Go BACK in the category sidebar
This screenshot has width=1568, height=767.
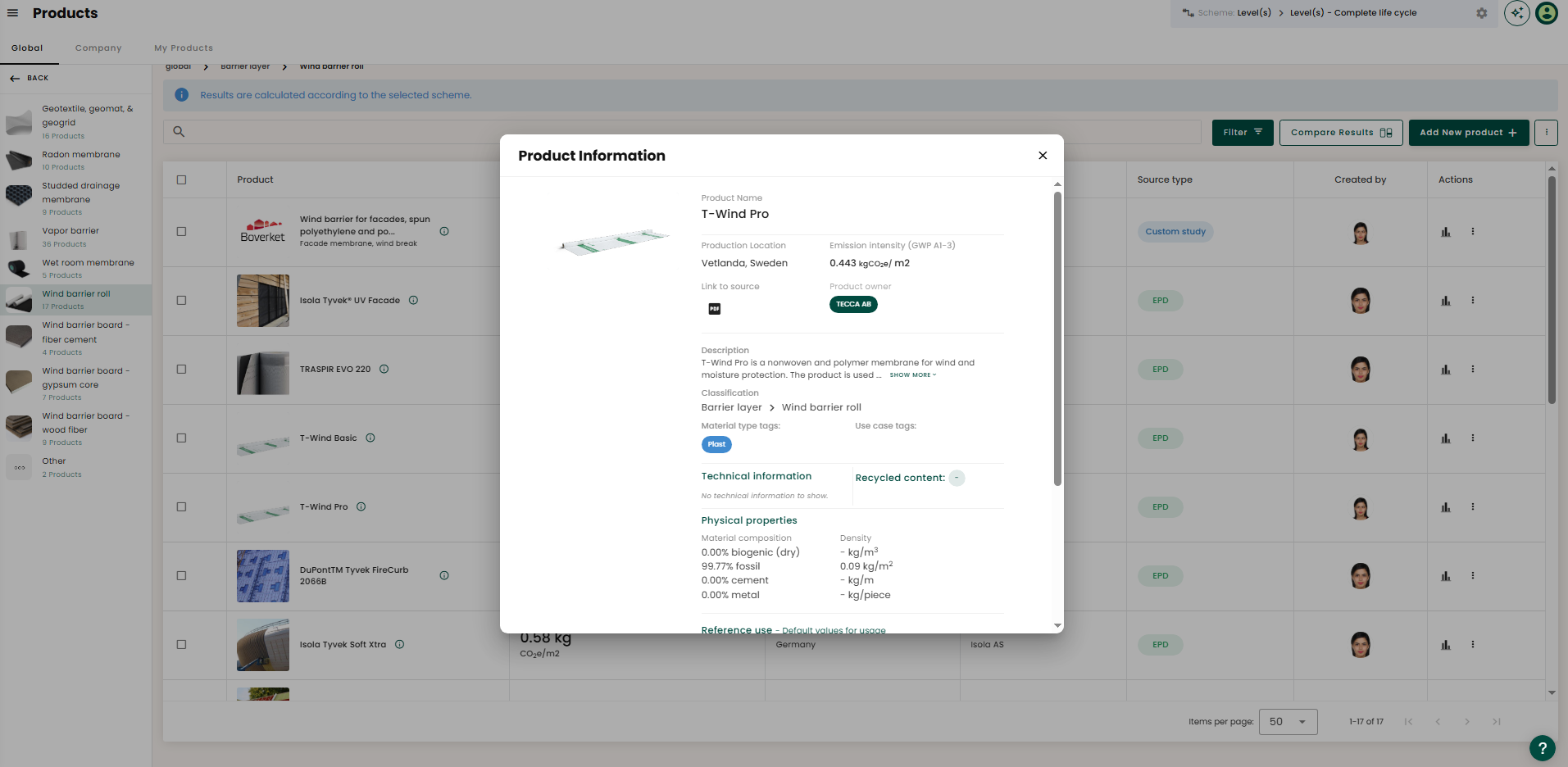pos(30,79)
